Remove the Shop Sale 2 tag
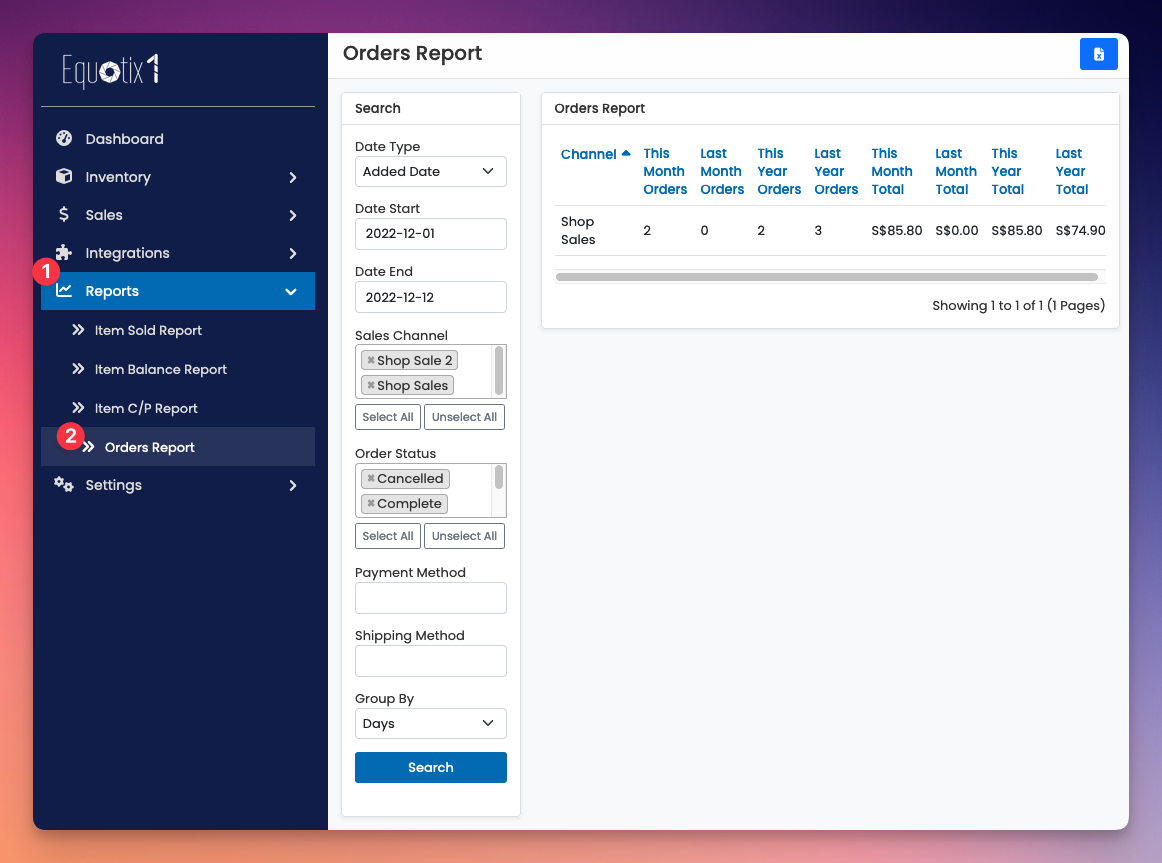The image size is (1162, 863). 371,360
